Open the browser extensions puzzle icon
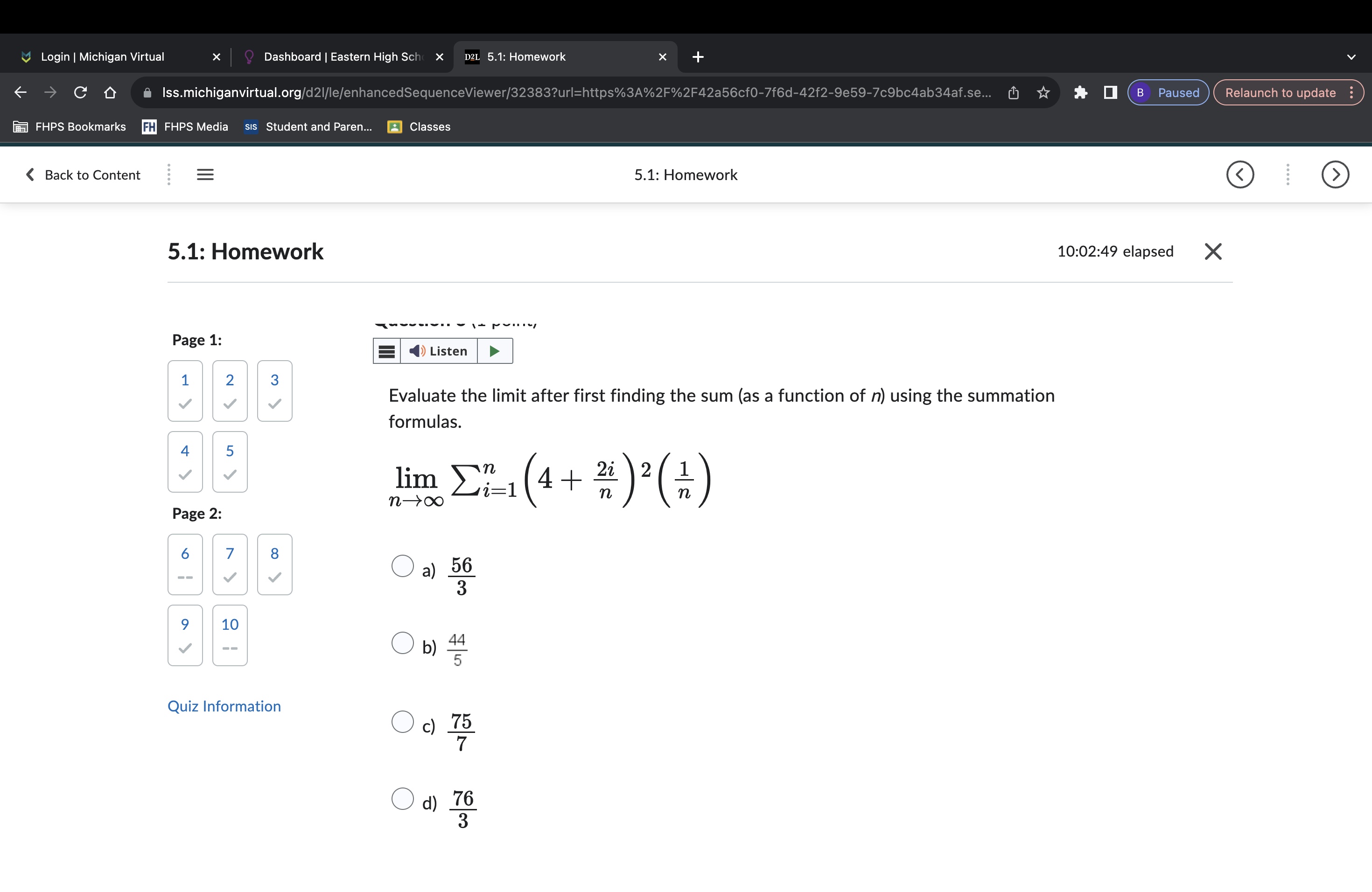Screen dimensions: 1372x892 click(1081, 92)
